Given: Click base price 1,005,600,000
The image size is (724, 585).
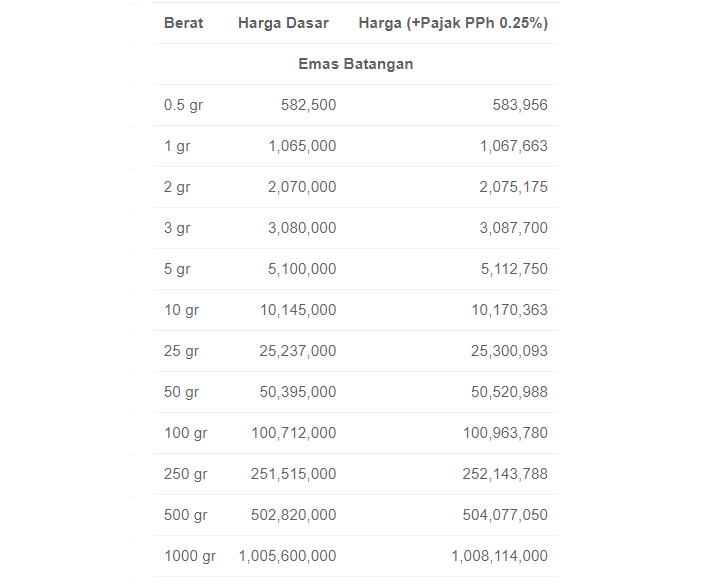Looking at the screenshot, I should tap(287, 556).
